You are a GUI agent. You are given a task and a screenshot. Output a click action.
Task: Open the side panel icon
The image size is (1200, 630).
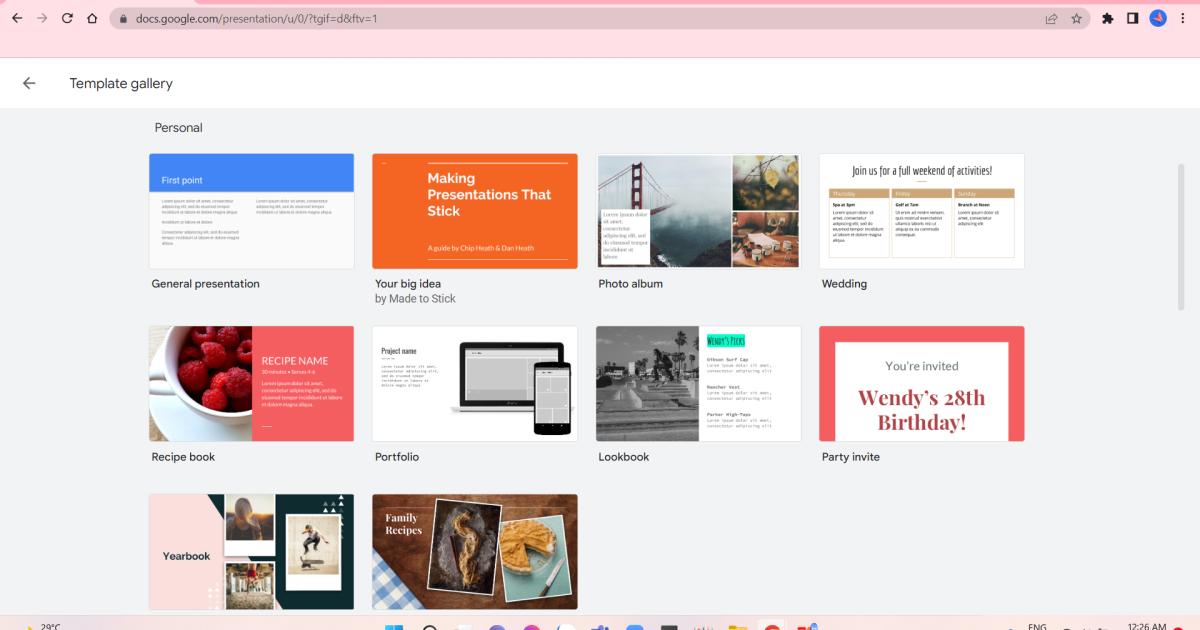tap(1133, 17)
